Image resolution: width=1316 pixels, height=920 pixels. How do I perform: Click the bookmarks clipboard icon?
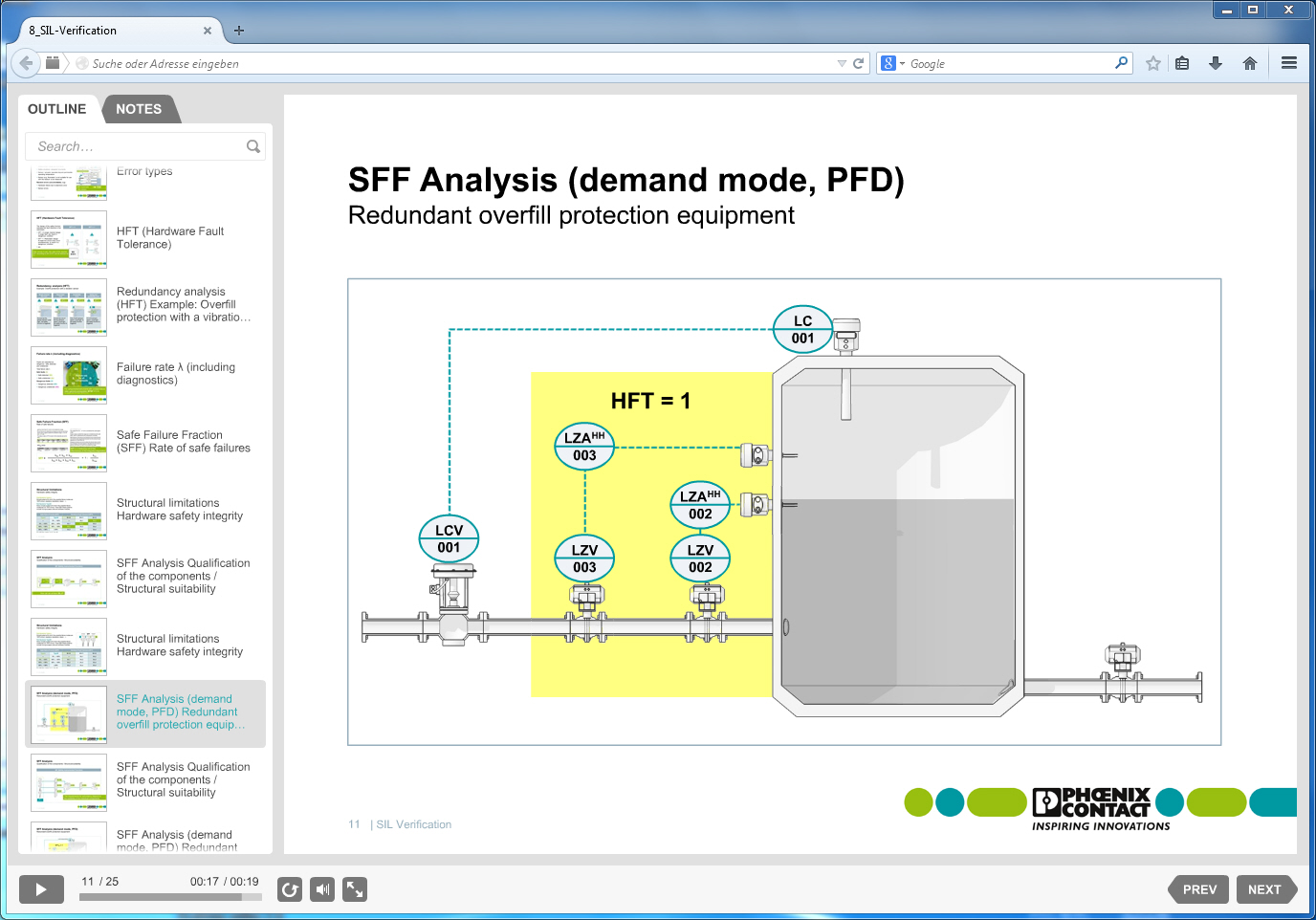pos(1182,63)
